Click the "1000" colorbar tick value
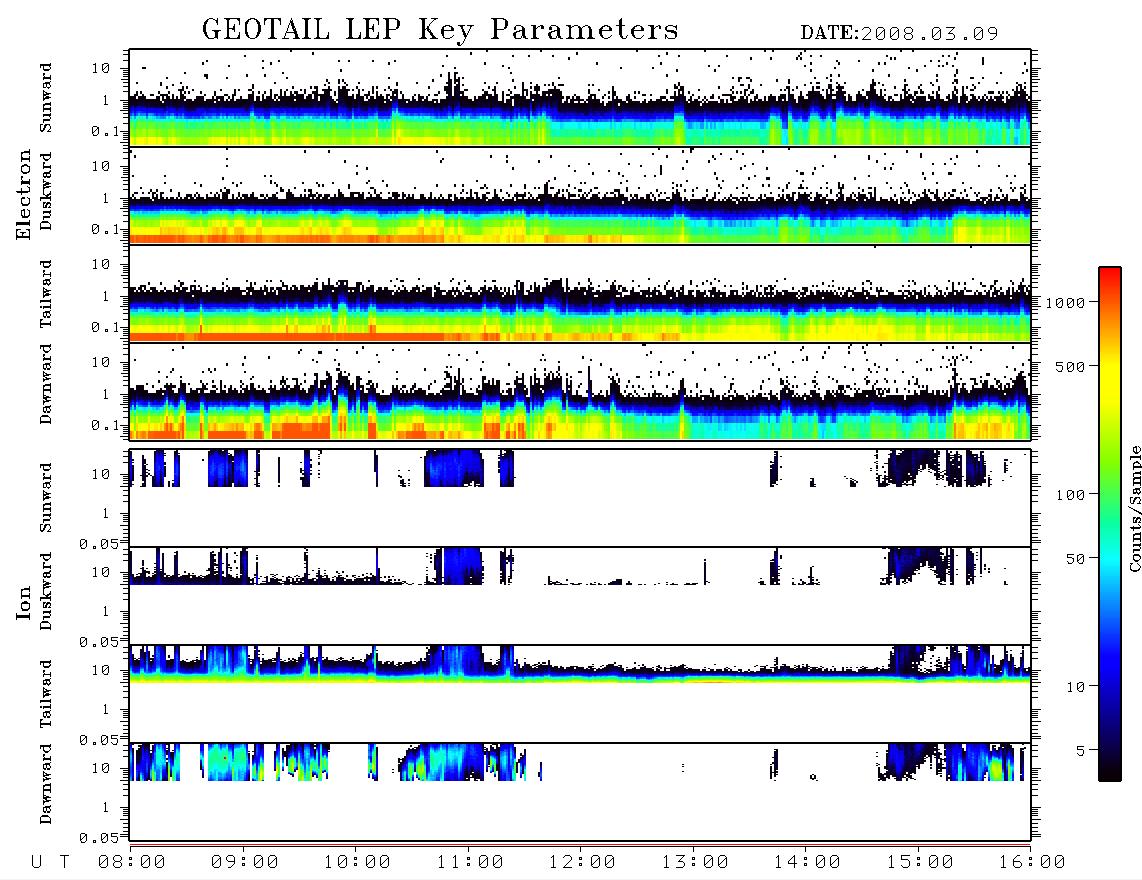The width and height of the screenshot is (1142, 880). point(1065,303)
